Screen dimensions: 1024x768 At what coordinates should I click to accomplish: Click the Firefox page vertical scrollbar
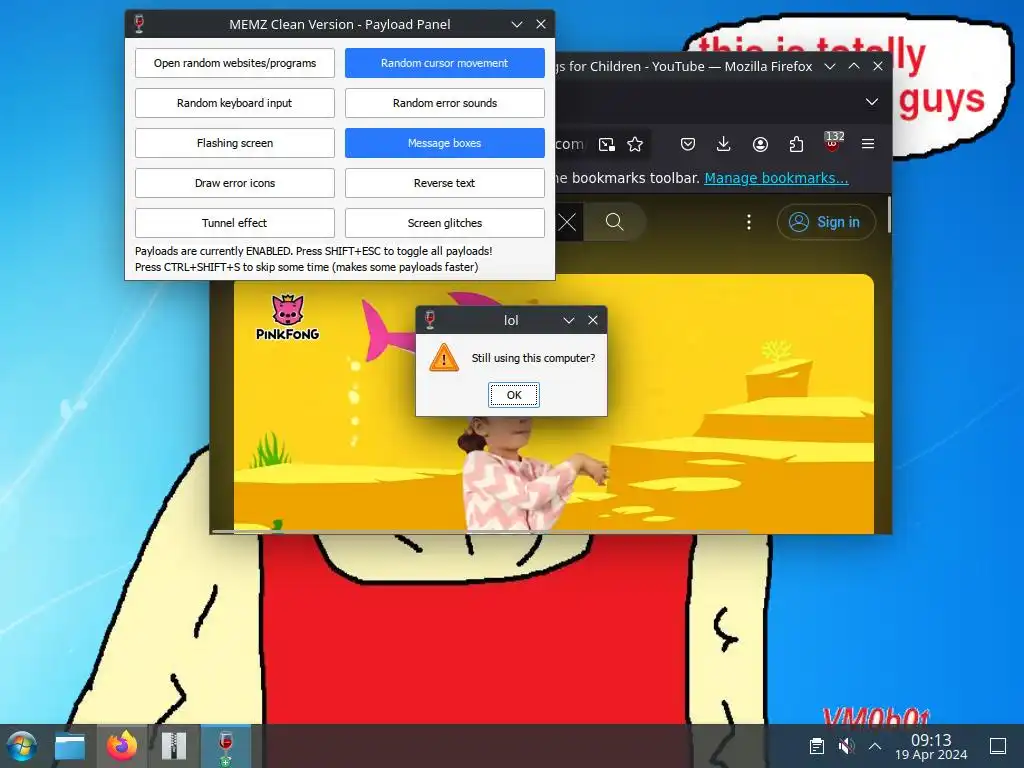click(888, 214)
